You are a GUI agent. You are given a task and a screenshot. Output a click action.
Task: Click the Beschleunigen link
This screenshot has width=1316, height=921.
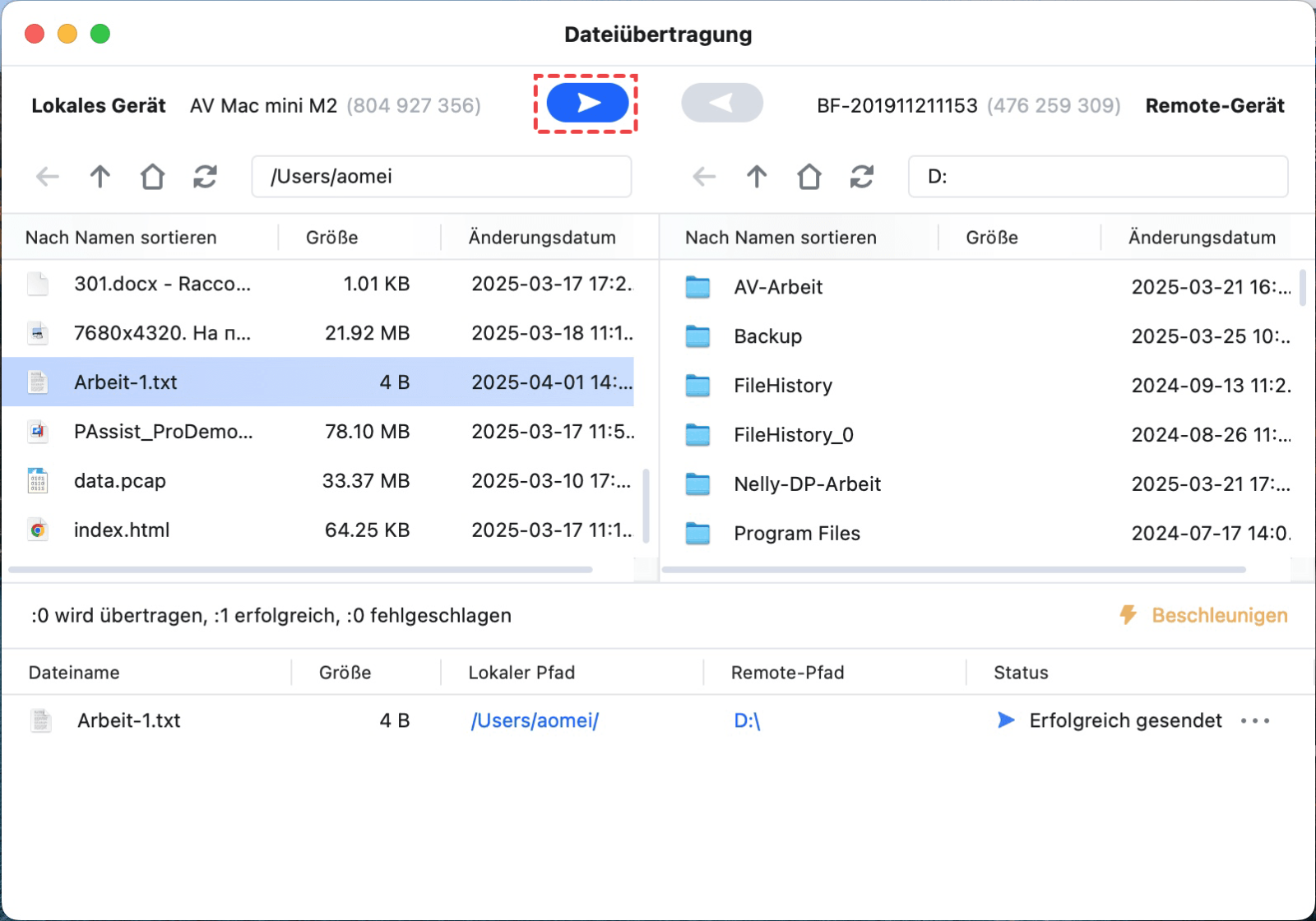tap(1219, 615)
